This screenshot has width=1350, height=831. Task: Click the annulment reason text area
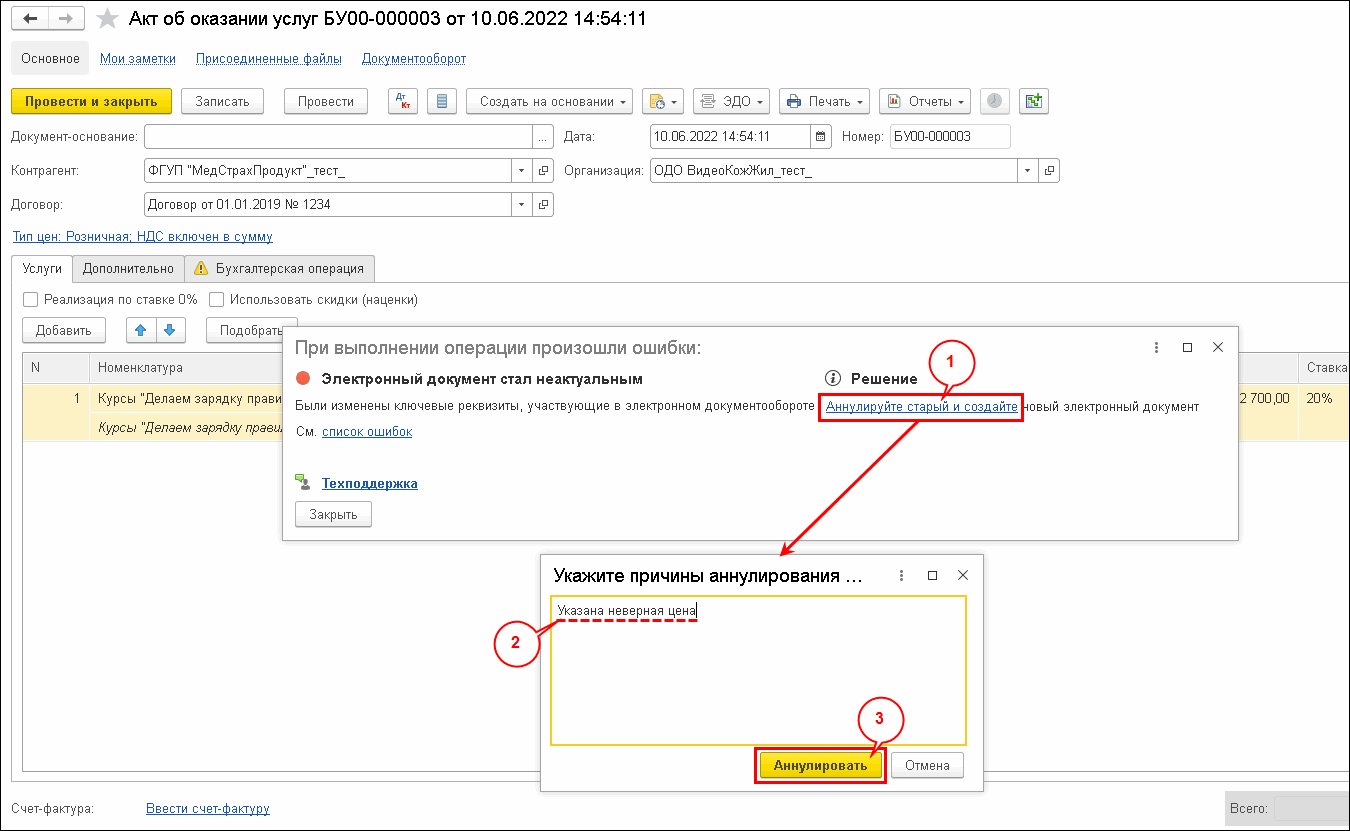(759, 670)
